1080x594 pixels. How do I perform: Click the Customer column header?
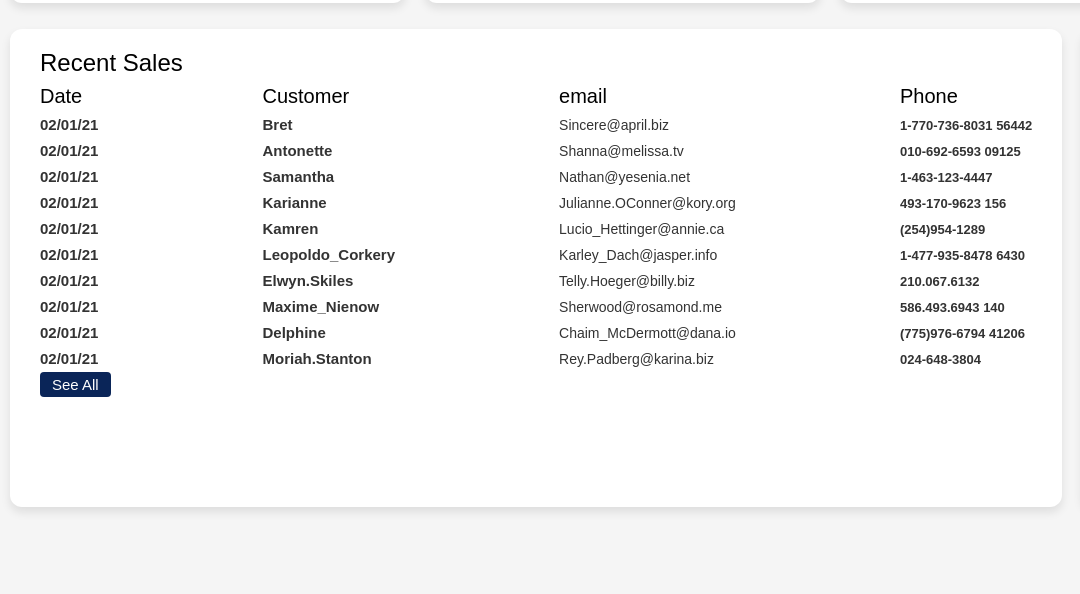coord(305,96)
